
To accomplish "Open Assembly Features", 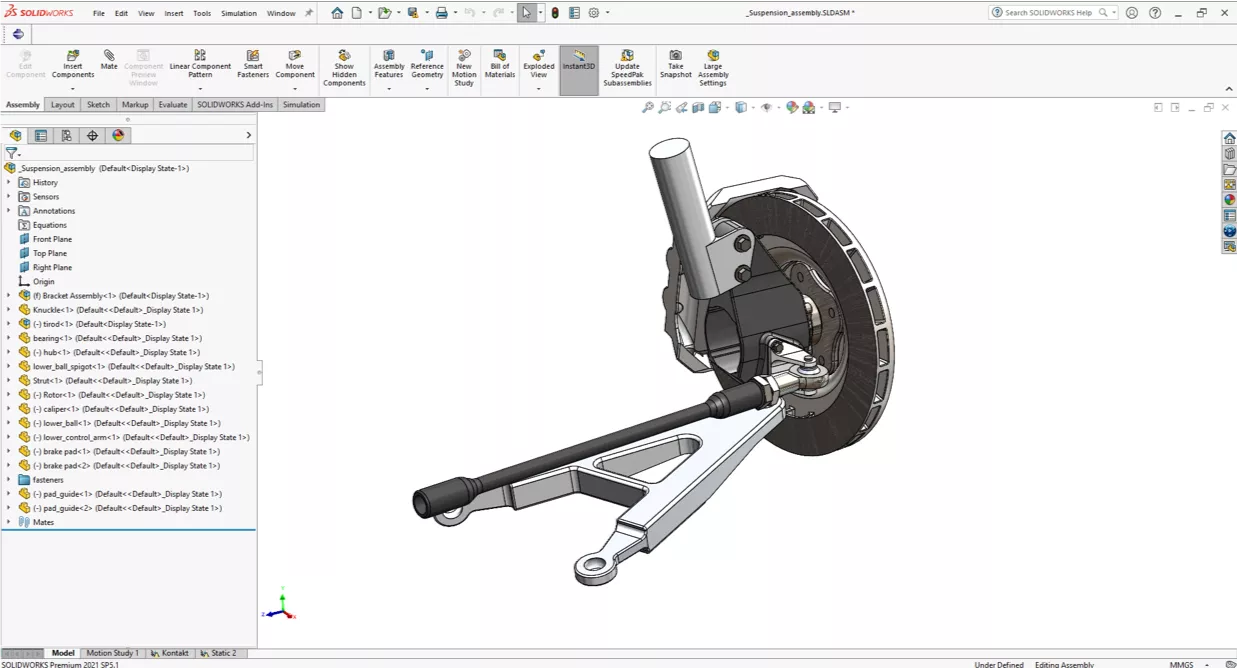I will click(x=389, y=64).
